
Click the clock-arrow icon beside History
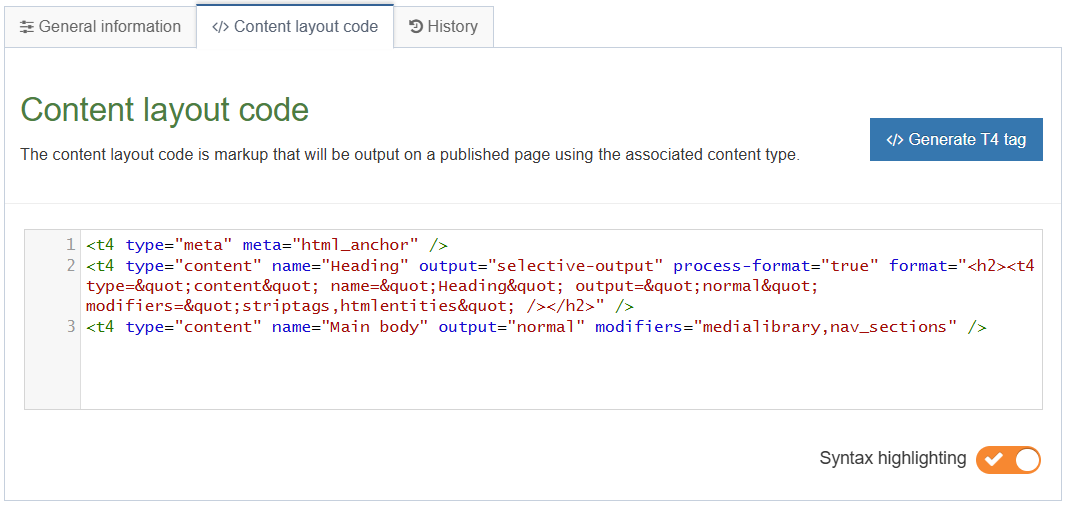point(416,27)
